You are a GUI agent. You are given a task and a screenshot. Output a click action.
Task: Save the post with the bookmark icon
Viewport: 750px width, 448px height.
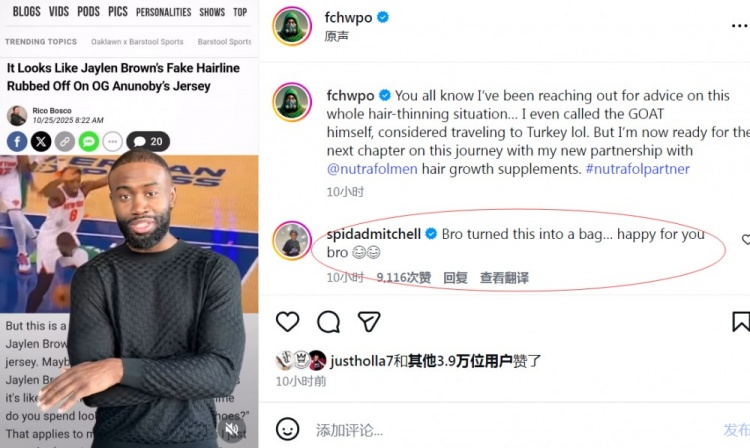[x=741, y=321]
